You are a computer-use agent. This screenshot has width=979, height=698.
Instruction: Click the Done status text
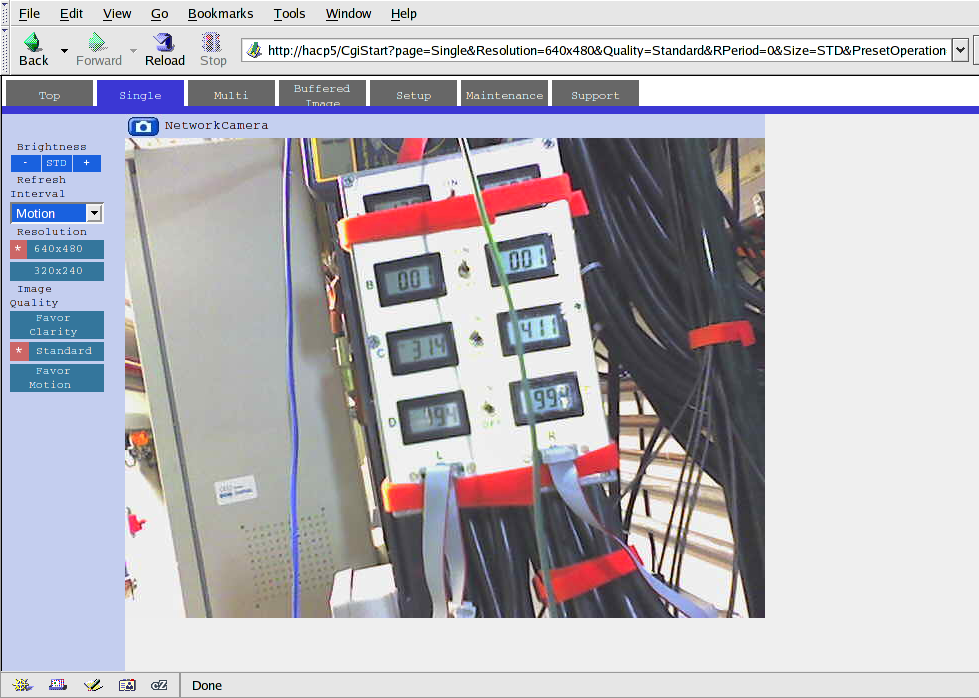click(x=207, y=686)
